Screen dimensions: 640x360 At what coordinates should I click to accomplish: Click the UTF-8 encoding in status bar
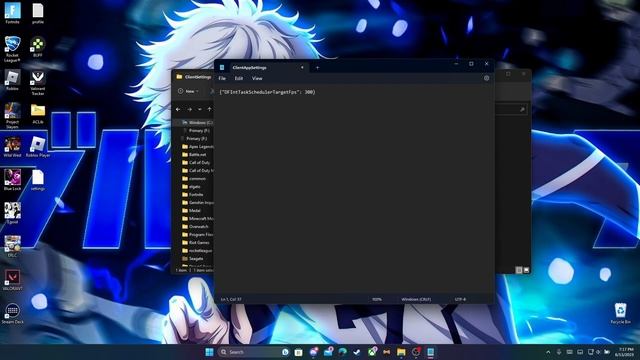click(x=460, y=299)
